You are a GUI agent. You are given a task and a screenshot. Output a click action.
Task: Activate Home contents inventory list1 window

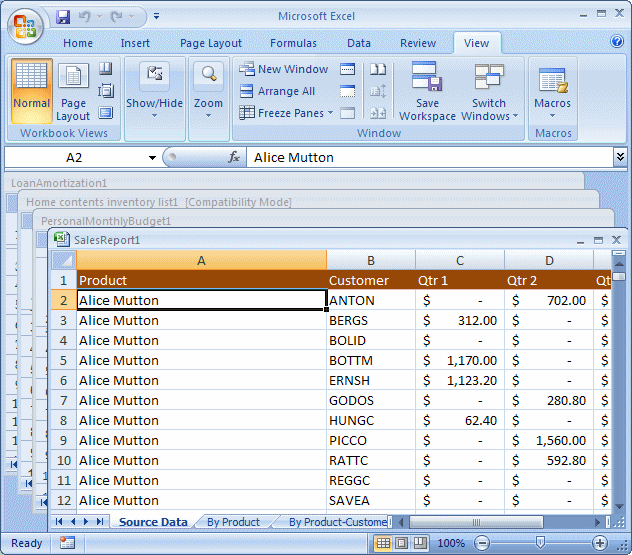159,202
